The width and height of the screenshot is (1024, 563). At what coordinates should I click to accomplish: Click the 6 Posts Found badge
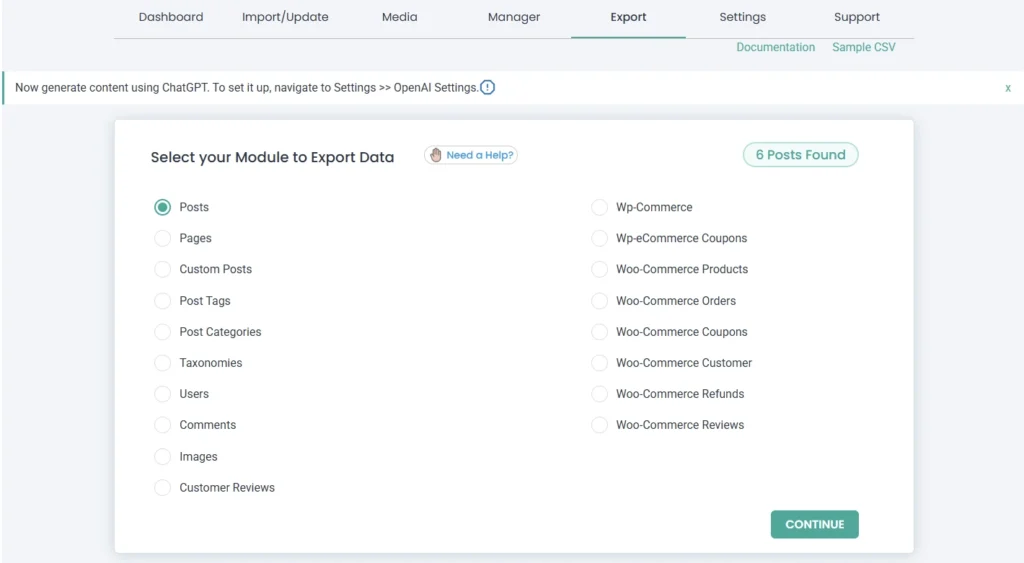[x=800, y=155]
